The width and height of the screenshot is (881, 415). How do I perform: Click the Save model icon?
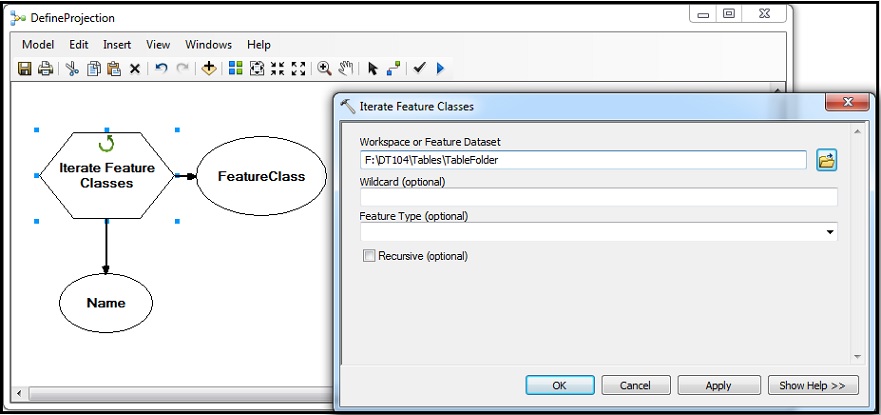tap(26, 69)
